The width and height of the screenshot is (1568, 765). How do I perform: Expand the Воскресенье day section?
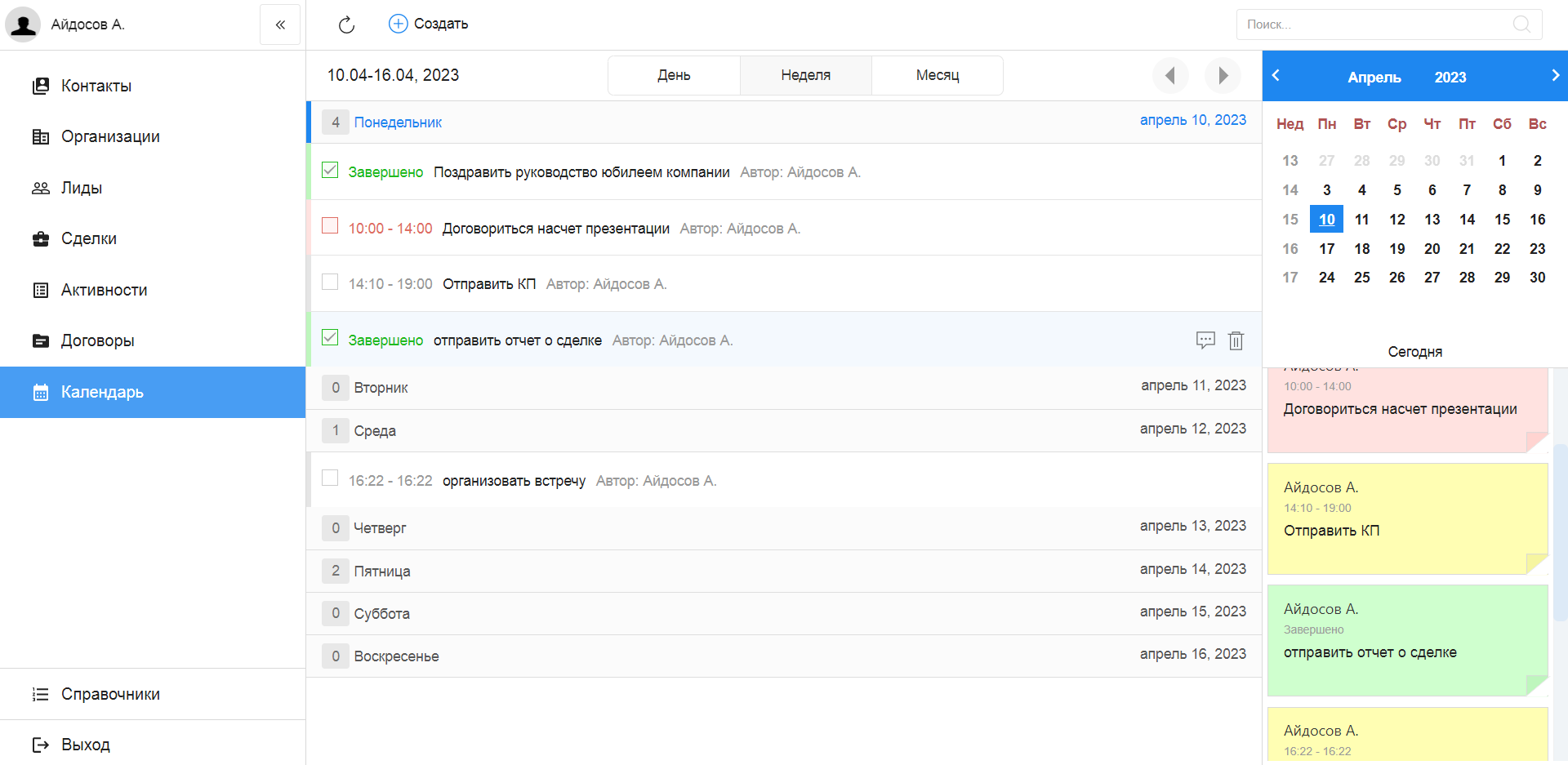pyautogui.click(x=784, y=656)
